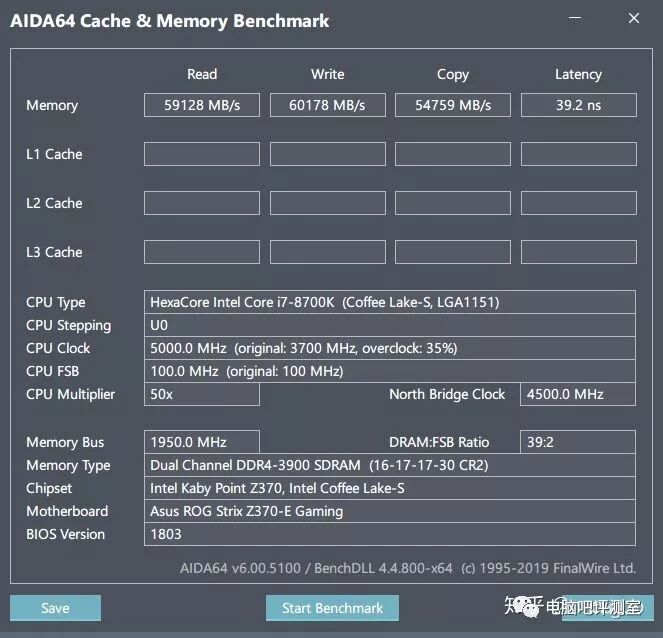The image size is (663, 638).
Task: Click Memory Bus value 1950.0 MHz
Action: pos(202,442)
